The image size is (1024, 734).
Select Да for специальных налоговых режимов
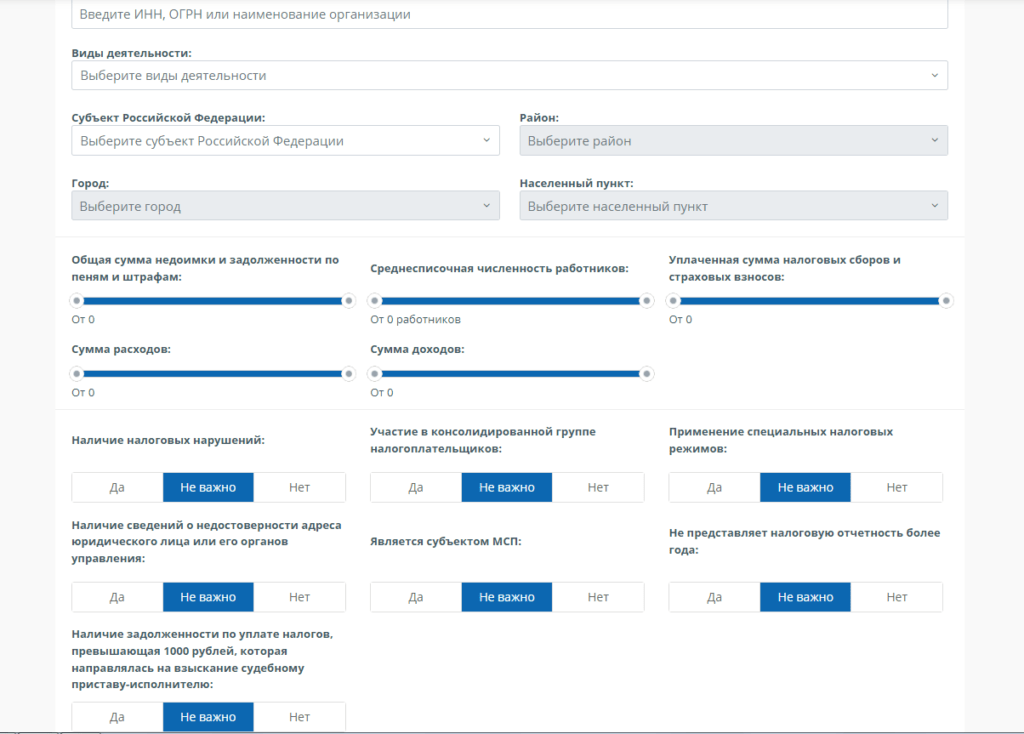pos(714,488)
